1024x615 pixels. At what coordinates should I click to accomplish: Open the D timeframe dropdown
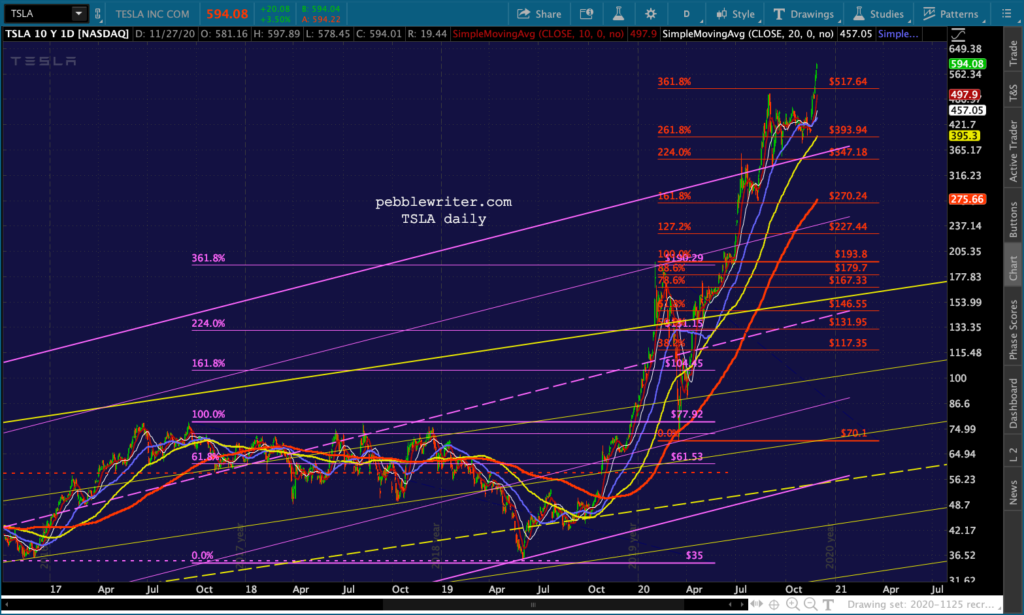[686, 14]
